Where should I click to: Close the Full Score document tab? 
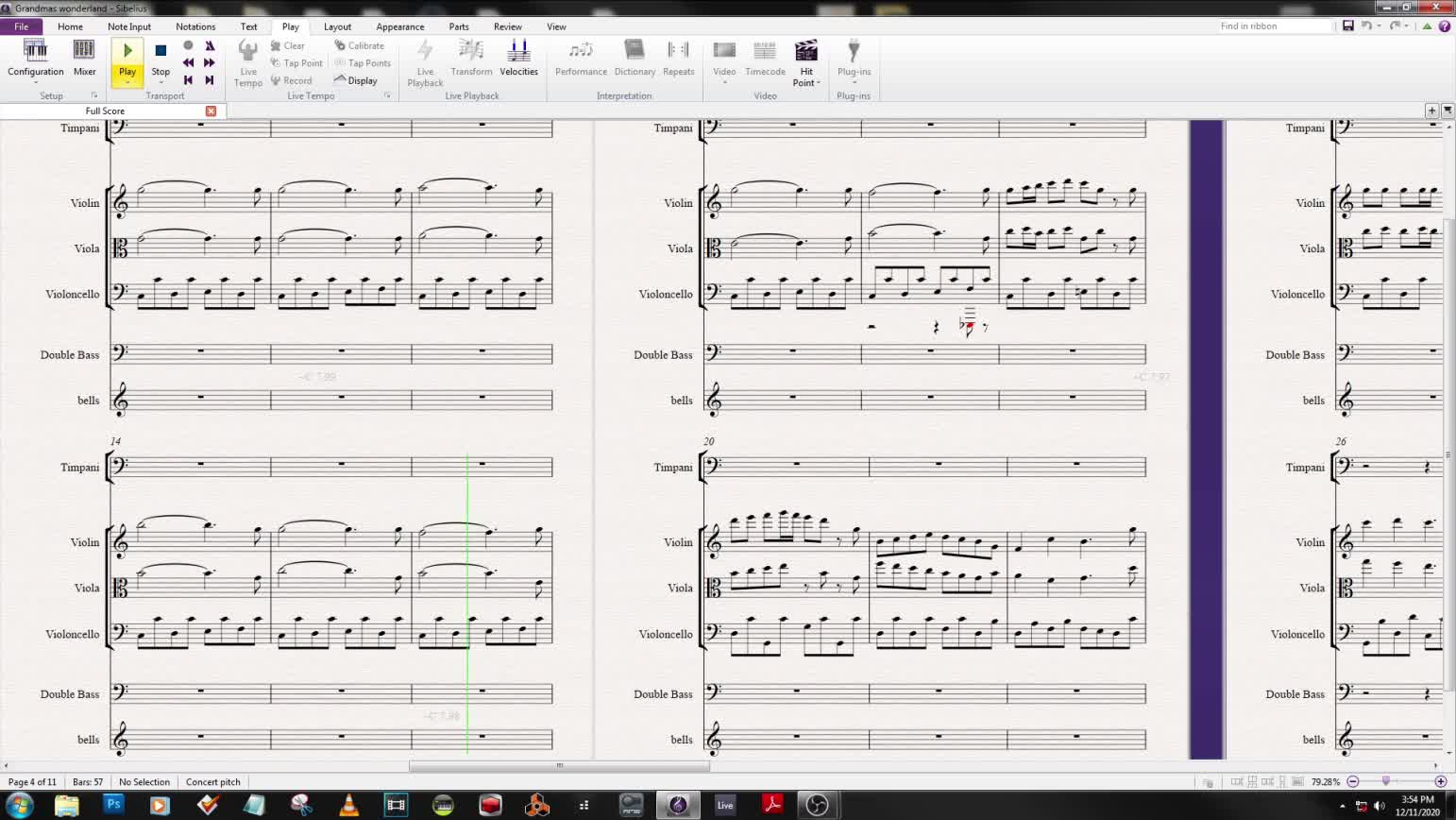211,111
